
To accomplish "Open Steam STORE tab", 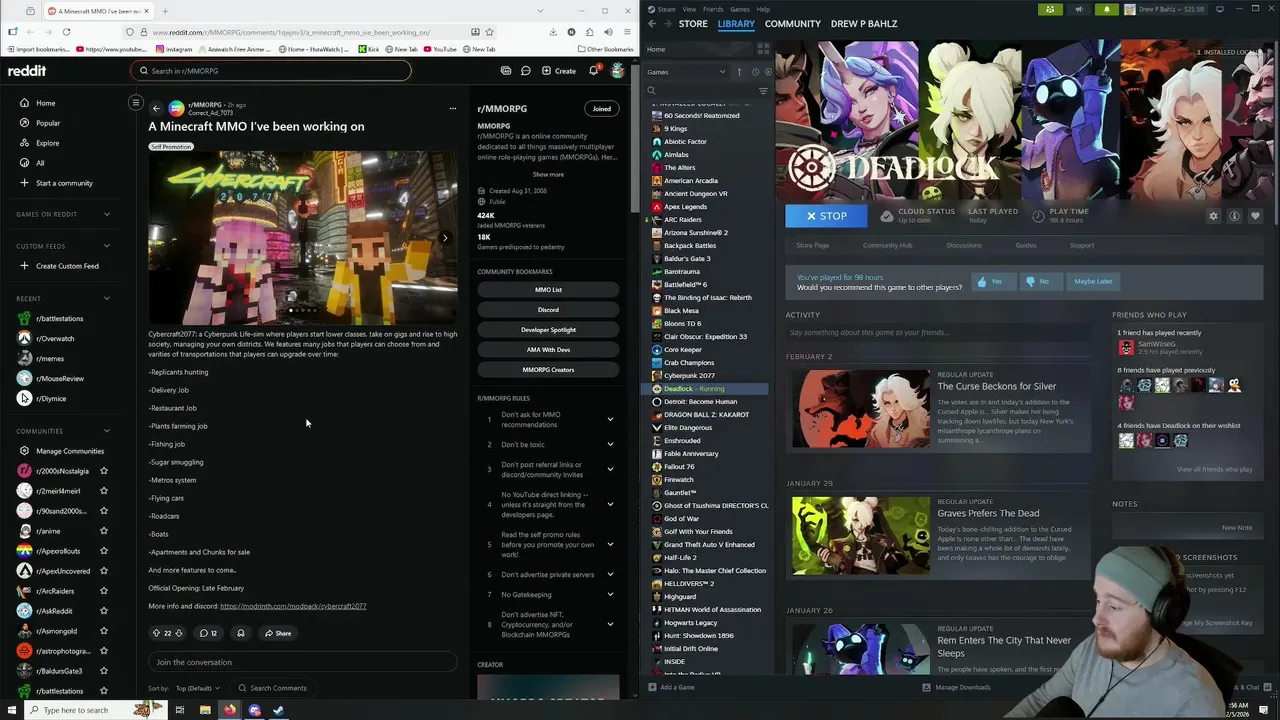I will tap(693, 23).
